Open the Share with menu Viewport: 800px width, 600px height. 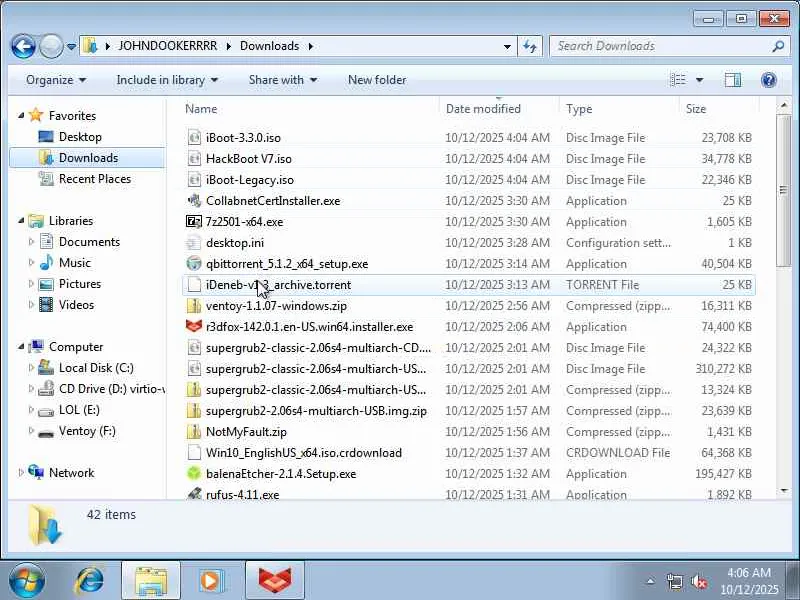click(x=283, y=80)
